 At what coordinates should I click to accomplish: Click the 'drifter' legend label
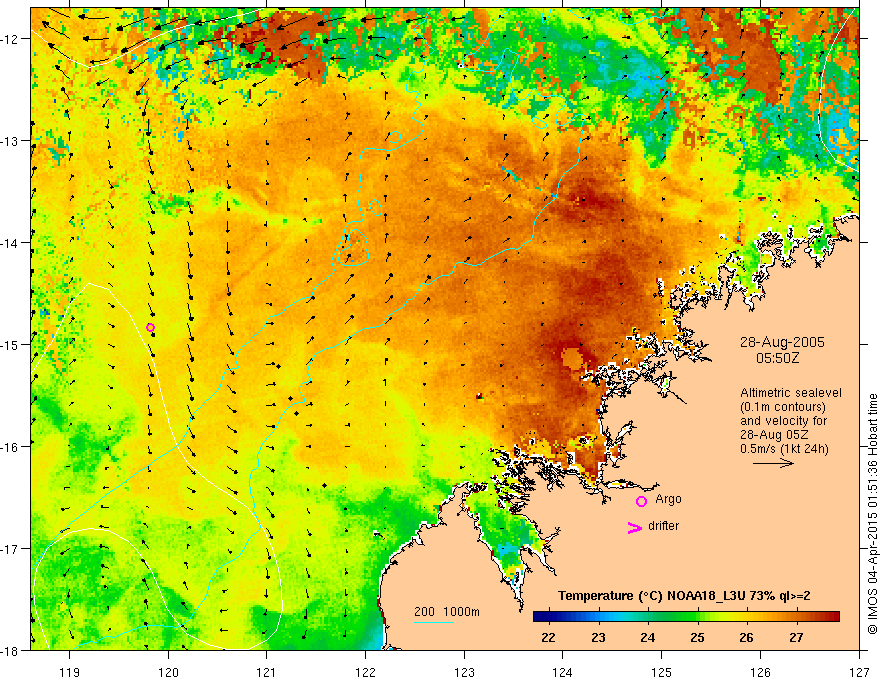click(x=663, y=526)
